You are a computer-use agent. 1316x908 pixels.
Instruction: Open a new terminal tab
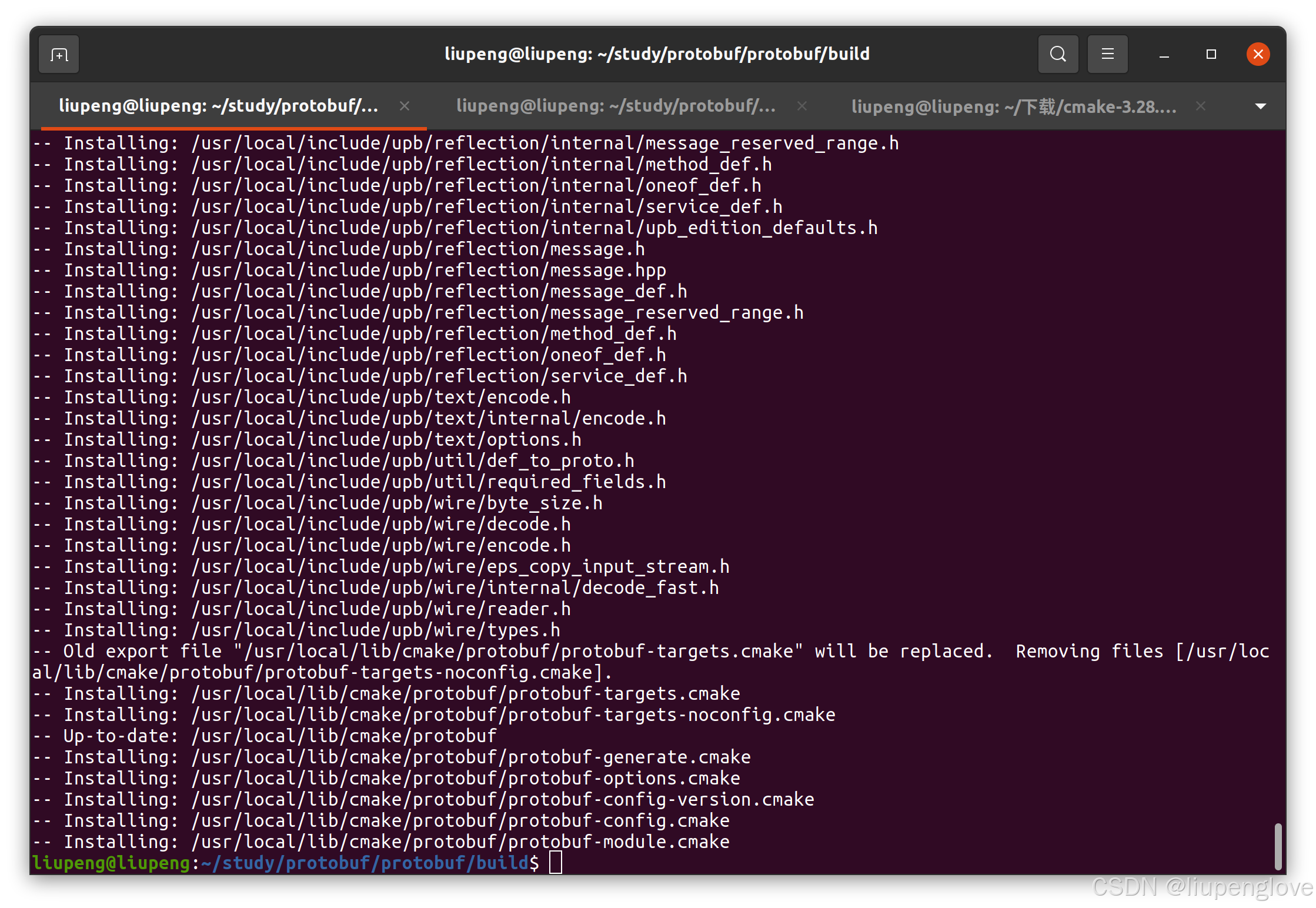point(59,54)
